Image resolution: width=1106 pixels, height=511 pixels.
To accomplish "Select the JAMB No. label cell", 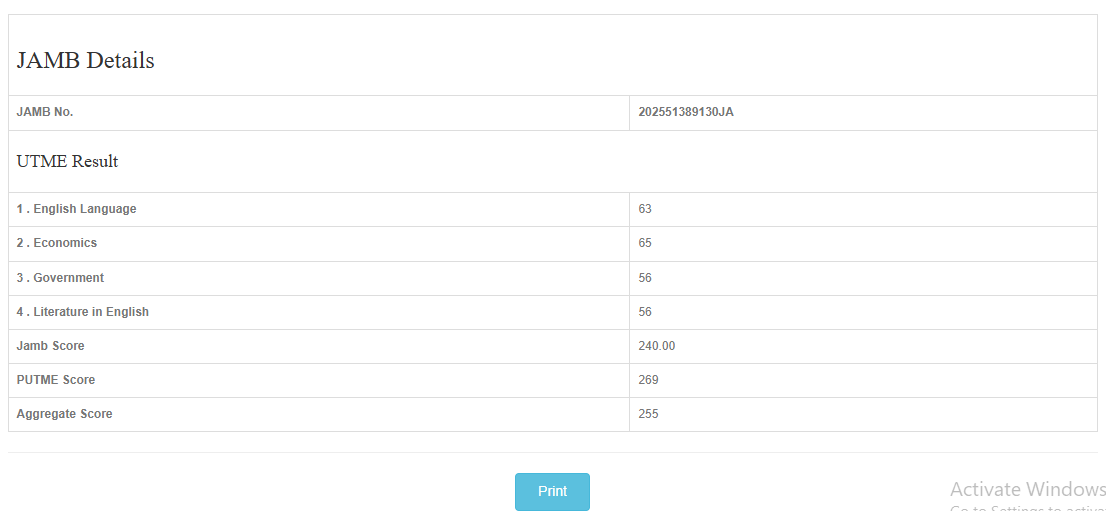I will 45,112.
